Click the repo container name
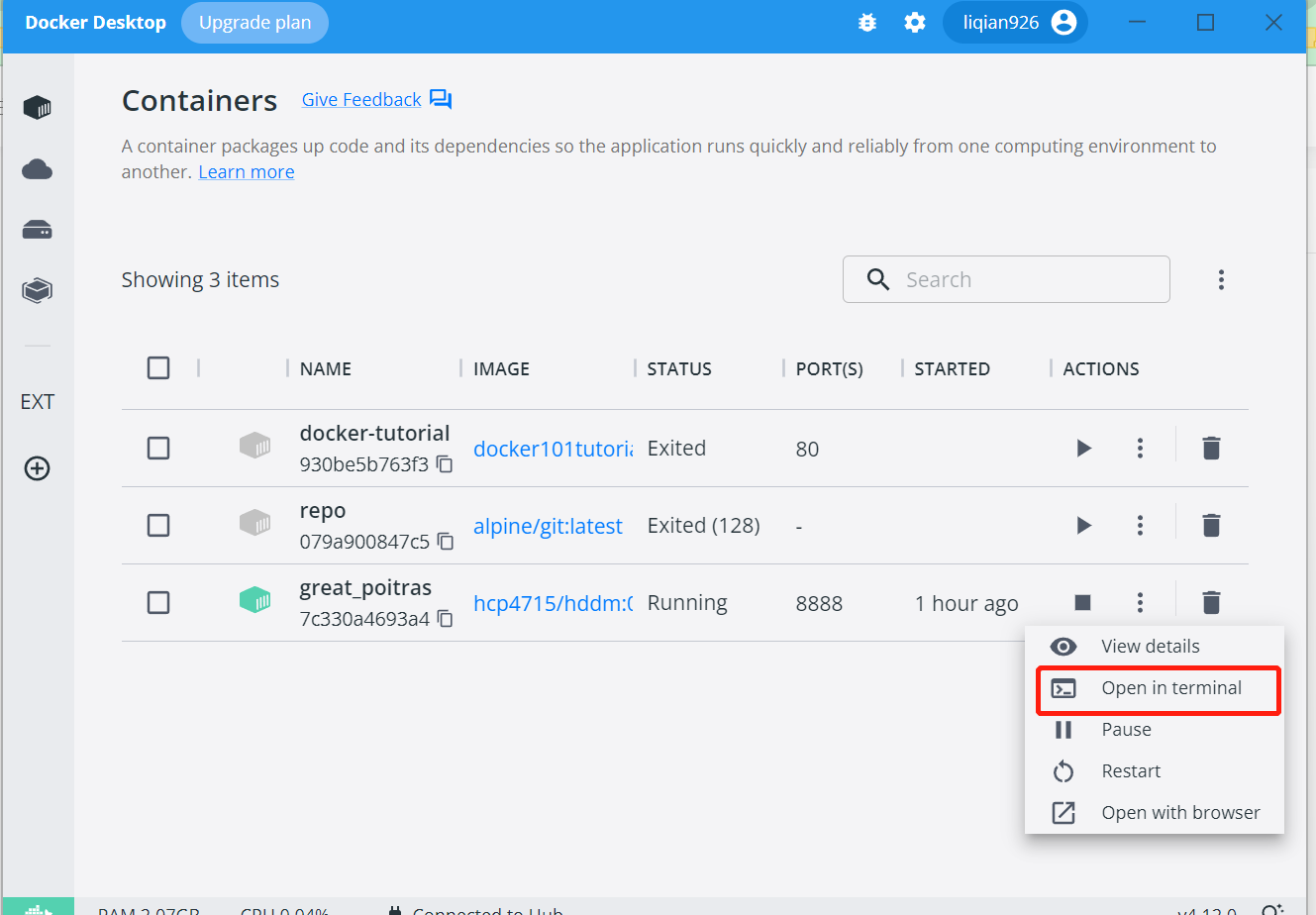The height and width of the screenshot is (915, 1316). click(x=323, y=511)
